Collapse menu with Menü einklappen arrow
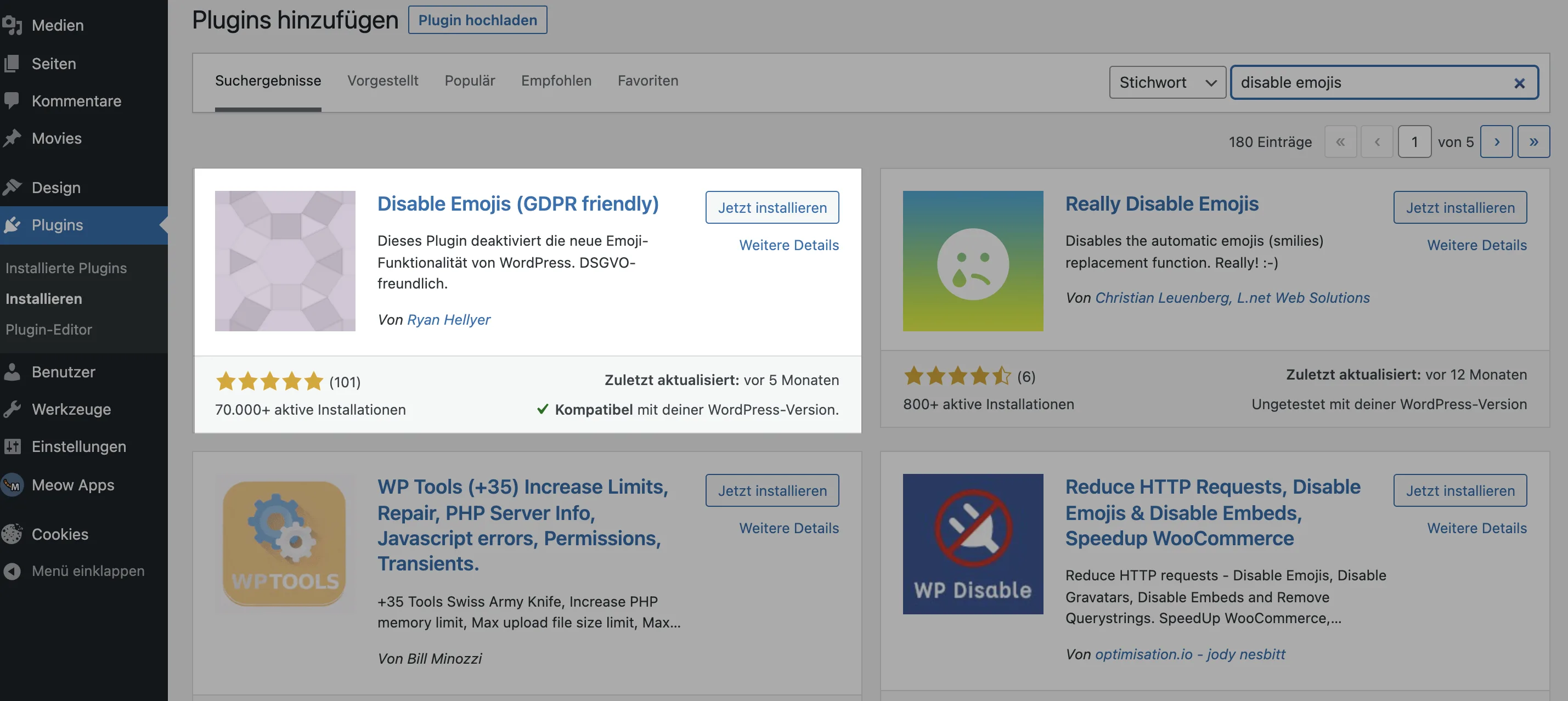The height and width of the screenshot is (701, 1568). pyautogui.click(x=12, y=571)
